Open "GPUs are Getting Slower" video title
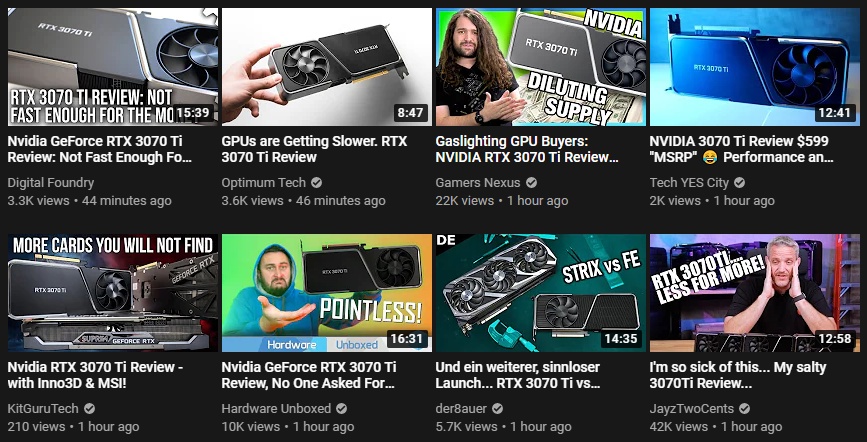The width and height of the screenshot is (867, 442). 314,149
